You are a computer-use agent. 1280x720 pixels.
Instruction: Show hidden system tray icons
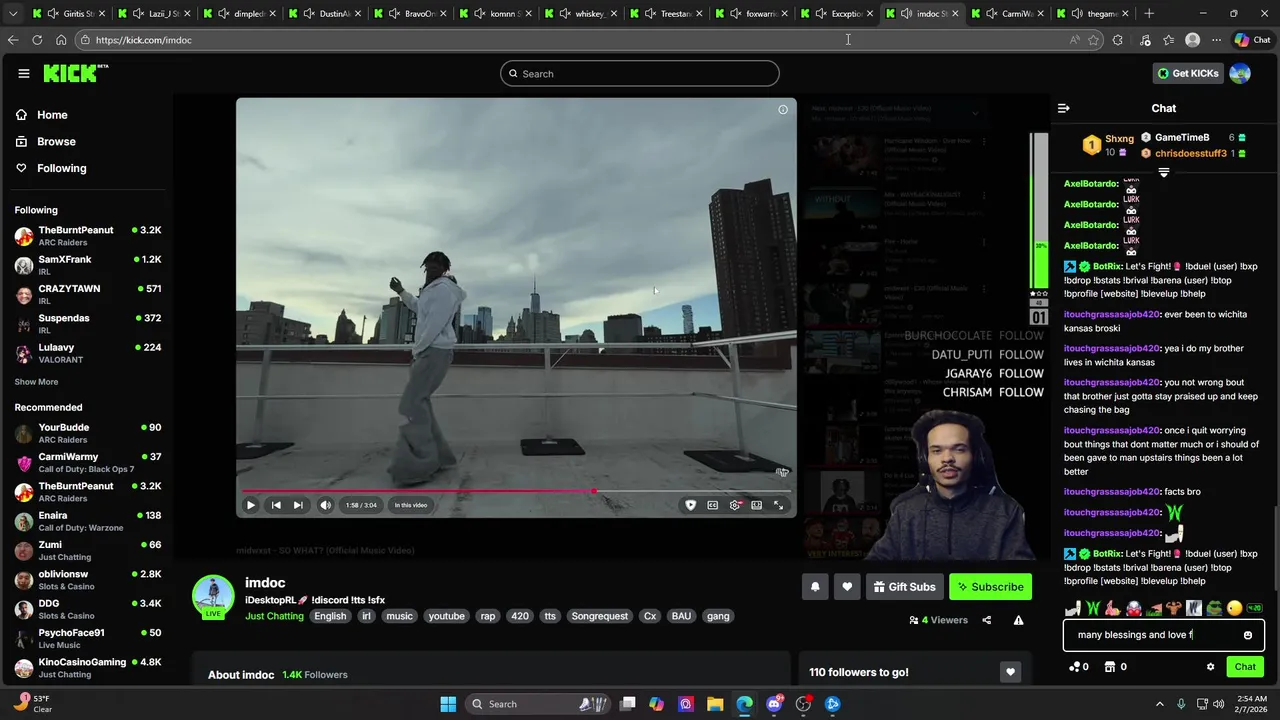(x=1160, y=704)
